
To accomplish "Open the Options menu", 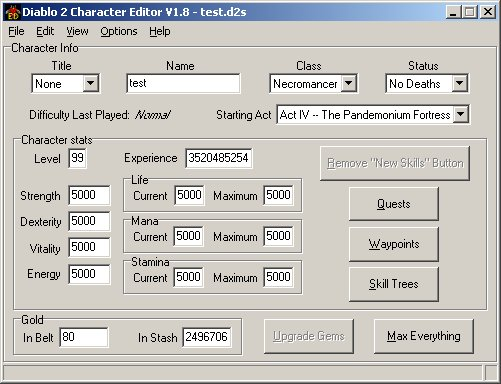I will (119, 31).
